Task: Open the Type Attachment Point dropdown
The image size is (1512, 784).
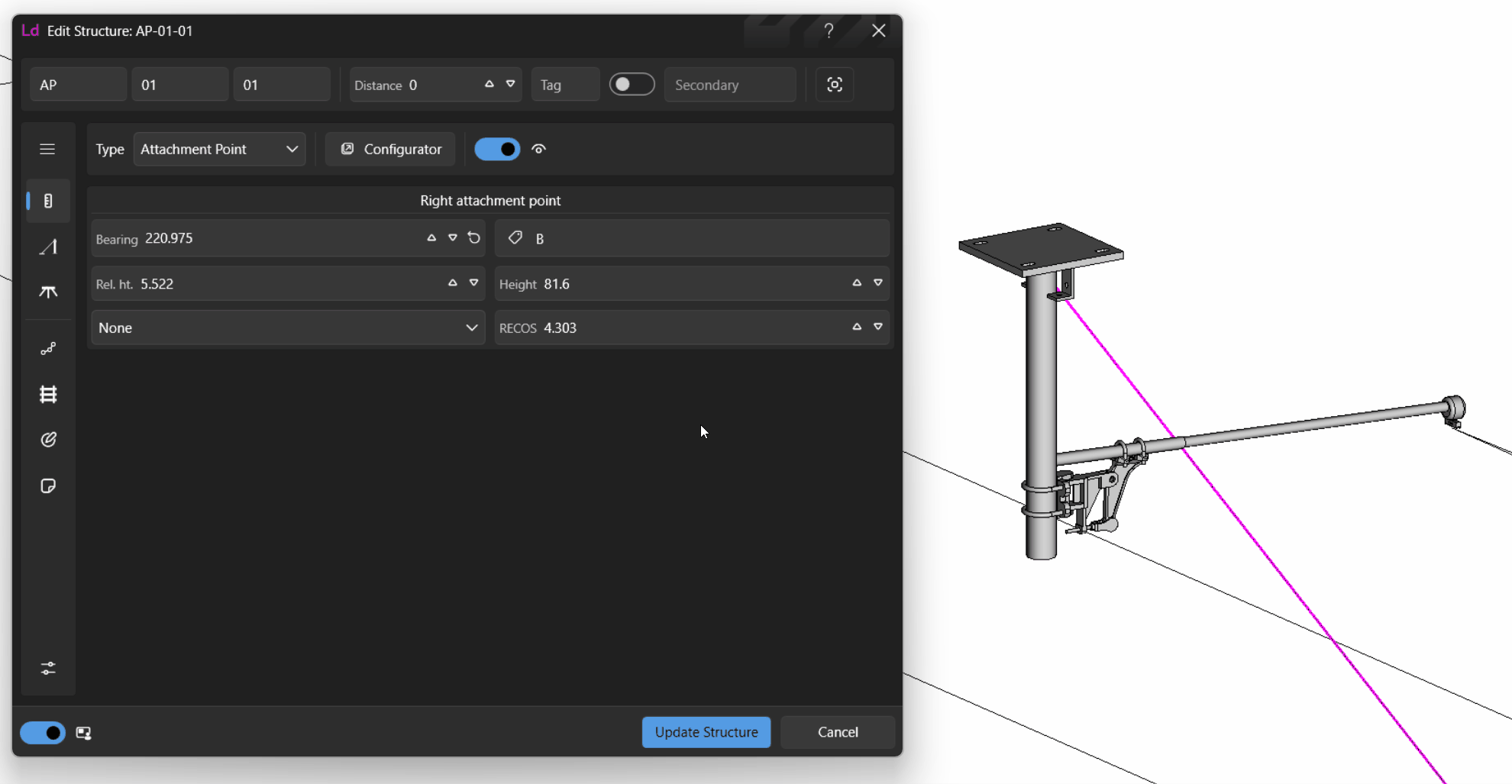Action: (219, 149)
